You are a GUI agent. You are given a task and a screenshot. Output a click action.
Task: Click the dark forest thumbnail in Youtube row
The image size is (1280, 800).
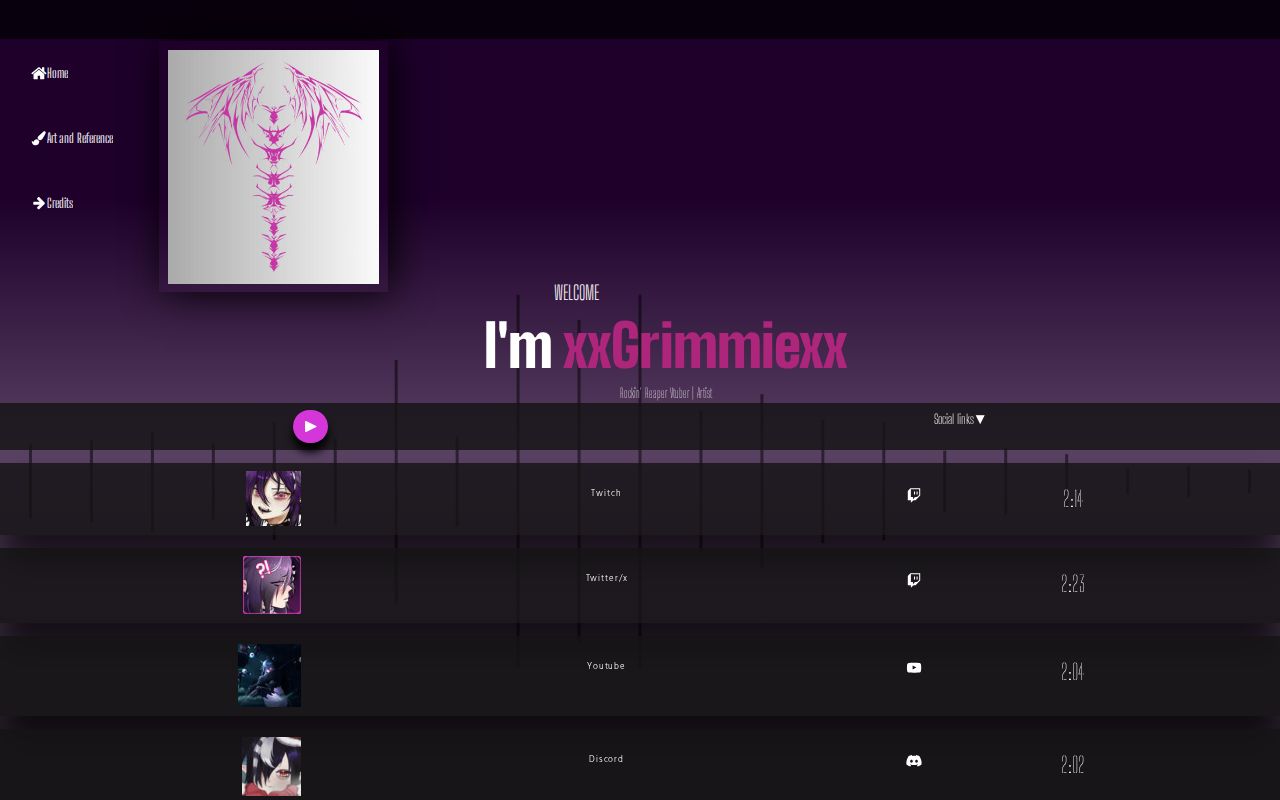coord(270,675)
